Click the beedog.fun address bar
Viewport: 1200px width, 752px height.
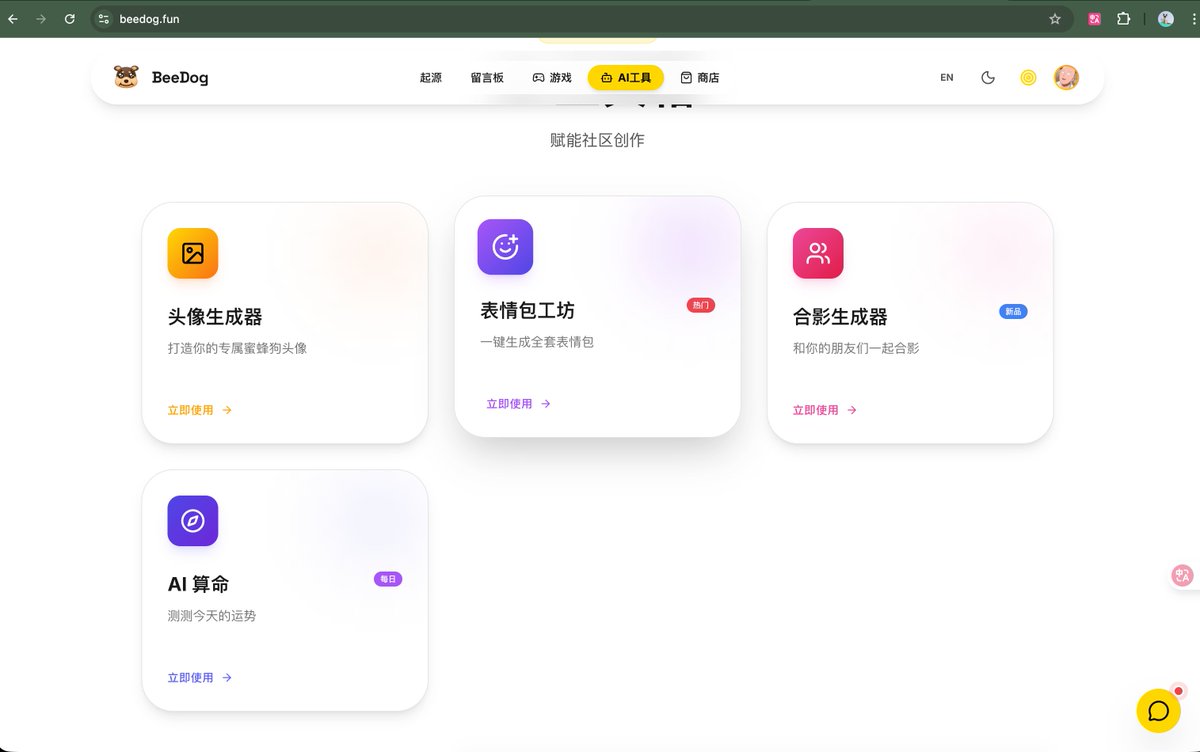(x=580, y=18)
